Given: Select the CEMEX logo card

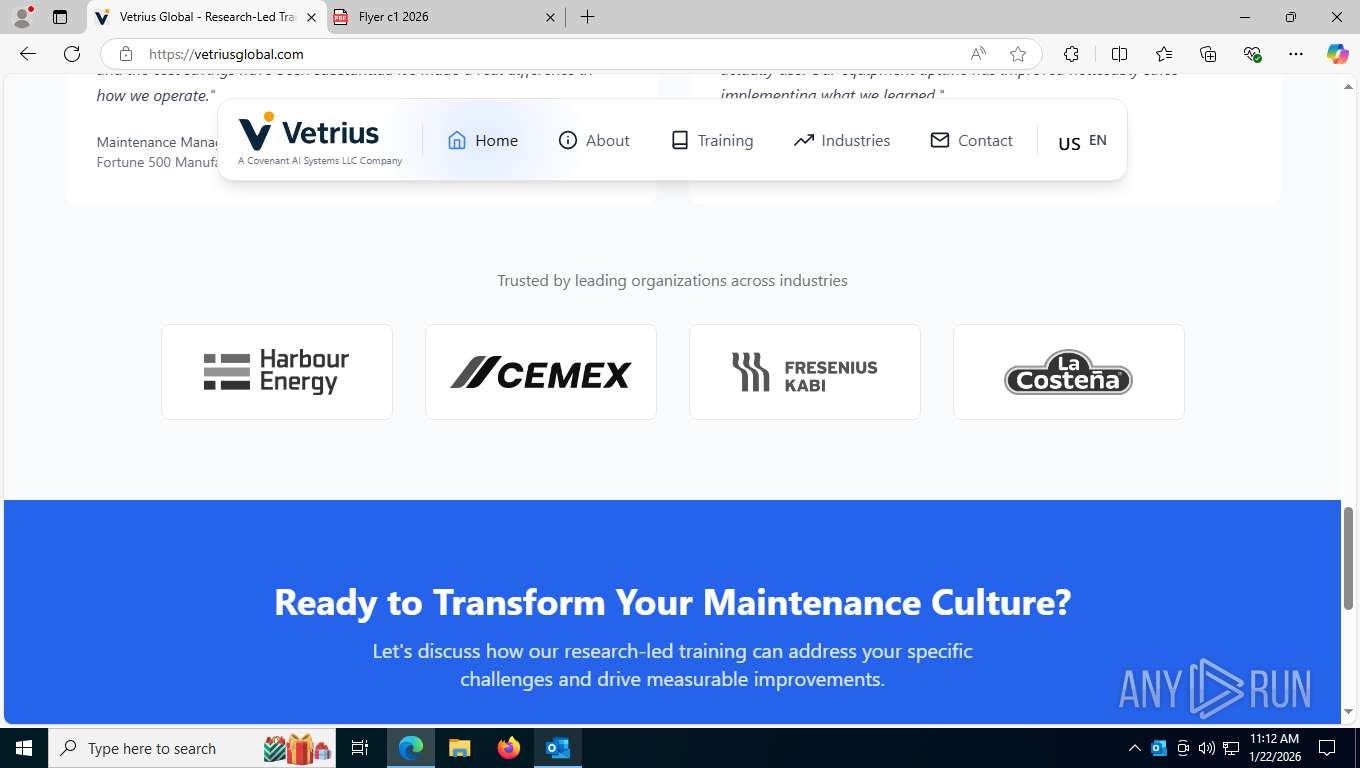Looking at the screenshot, I should pos(541,372).
